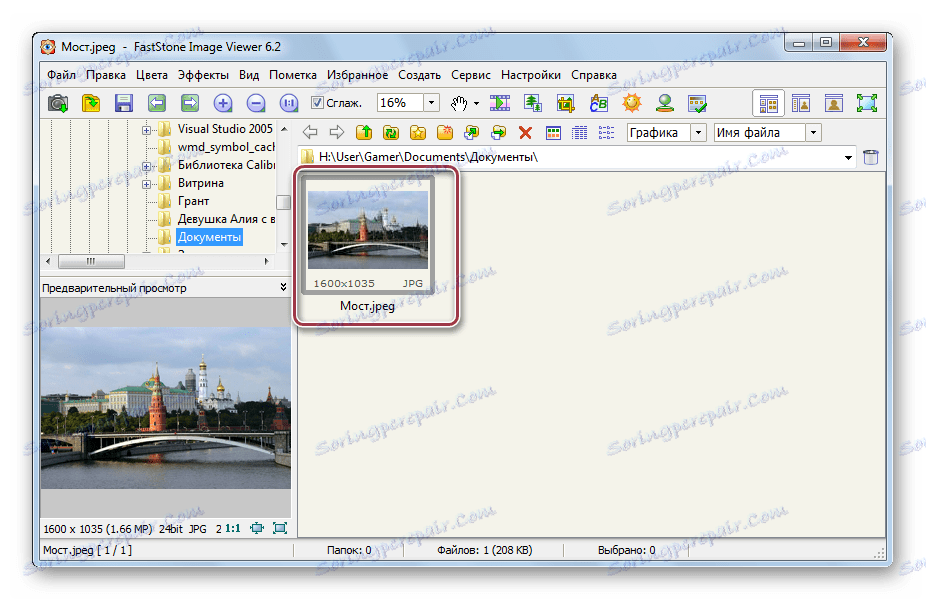Refresh the folder with green arrows icon

click(391, 132)
